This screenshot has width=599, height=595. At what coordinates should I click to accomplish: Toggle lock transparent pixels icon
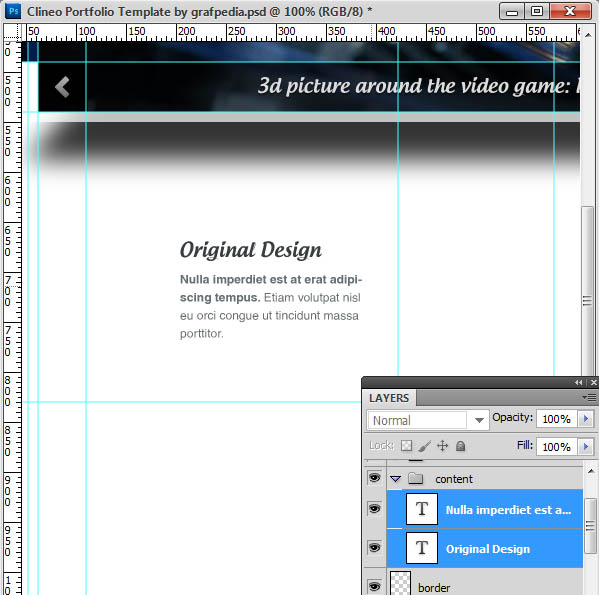(406, 446)
